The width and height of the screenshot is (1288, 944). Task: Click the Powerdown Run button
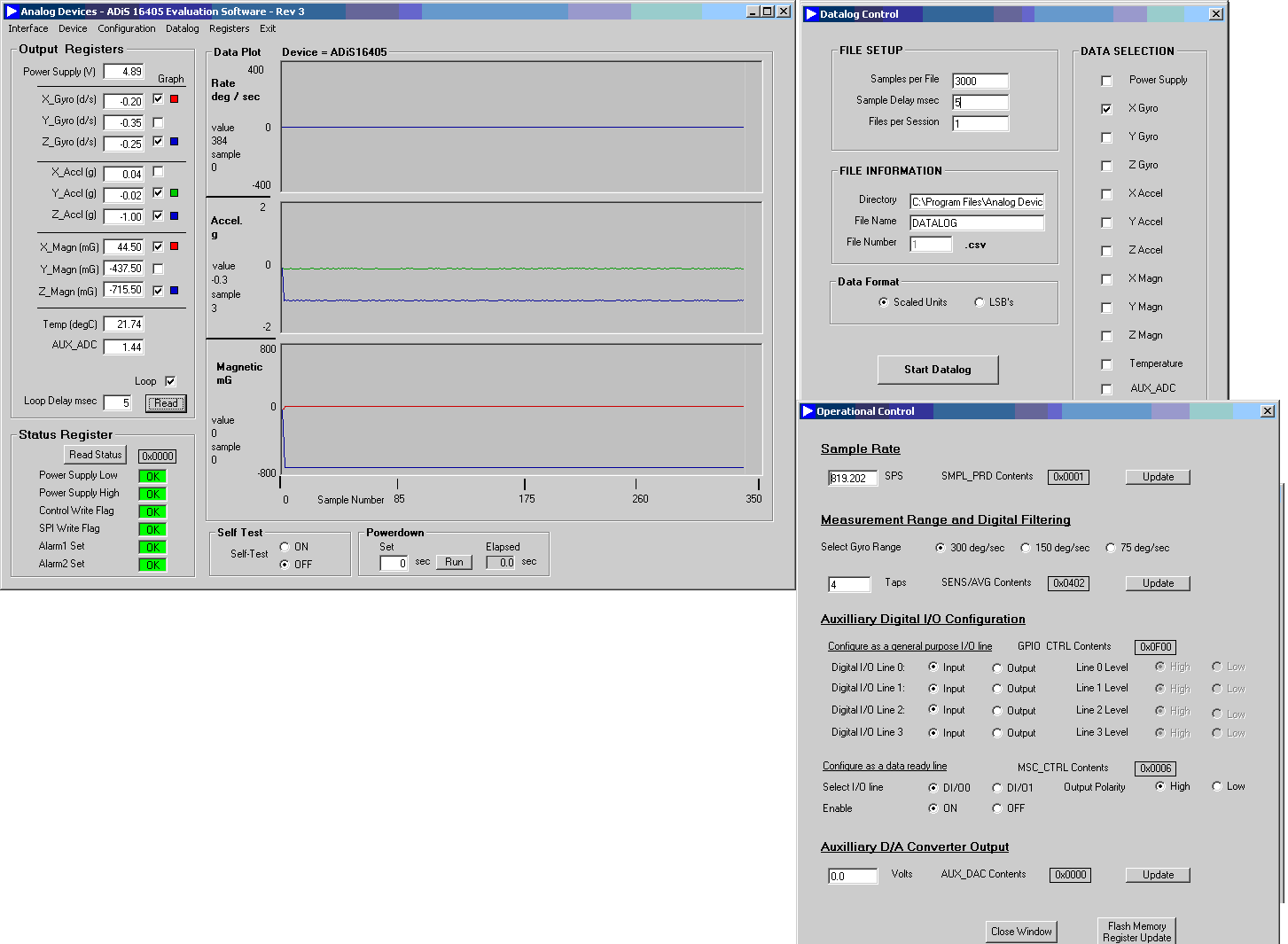(454, 562)
